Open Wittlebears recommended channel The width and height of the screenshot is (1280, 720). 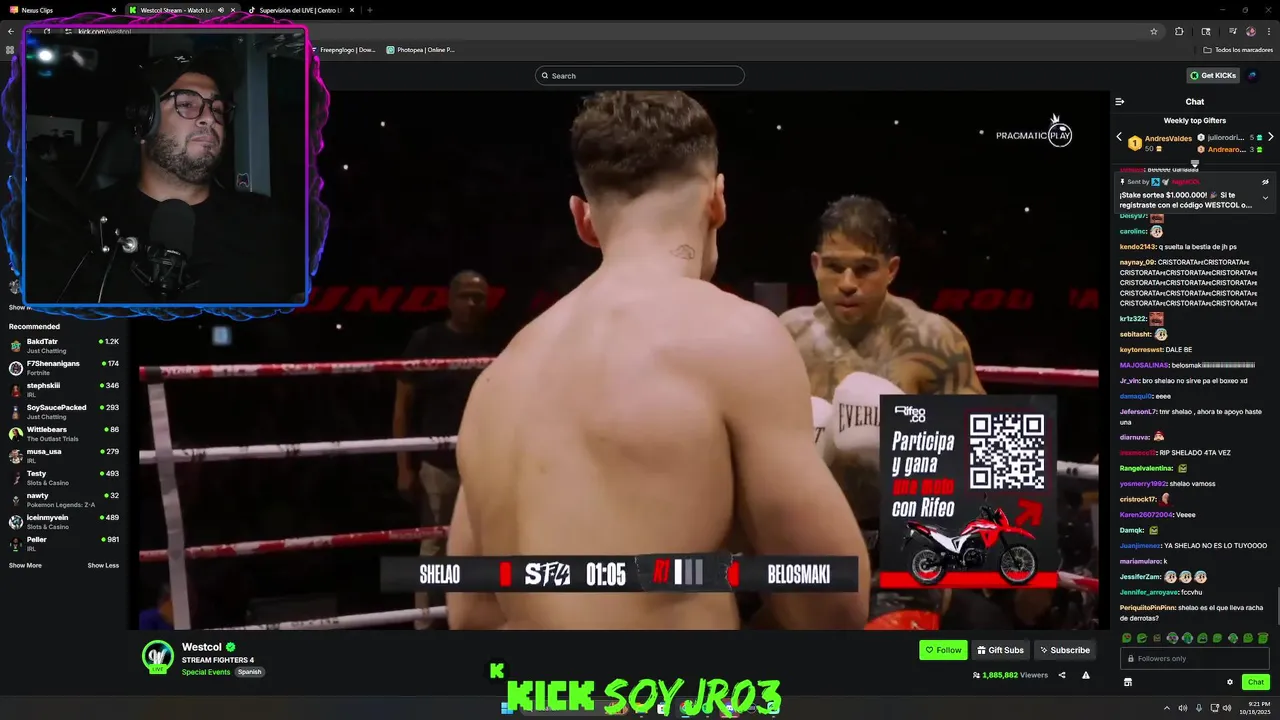pyautogui.click(x=64, y=434)
